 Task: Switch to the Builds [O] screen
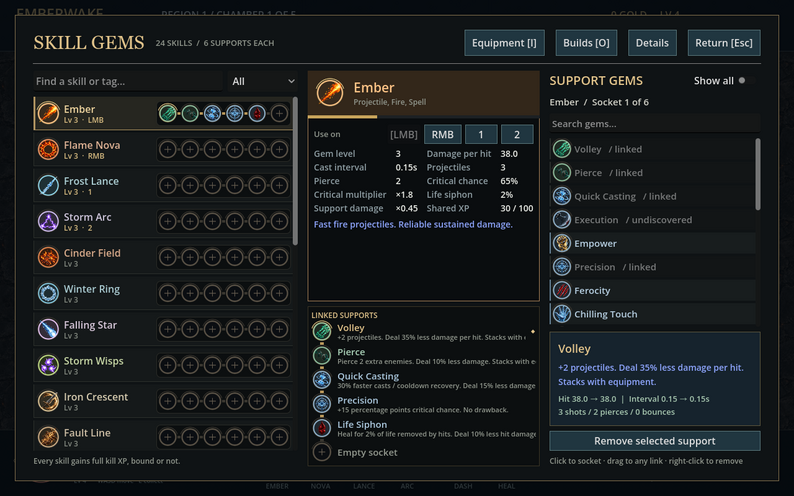(586, 43)
